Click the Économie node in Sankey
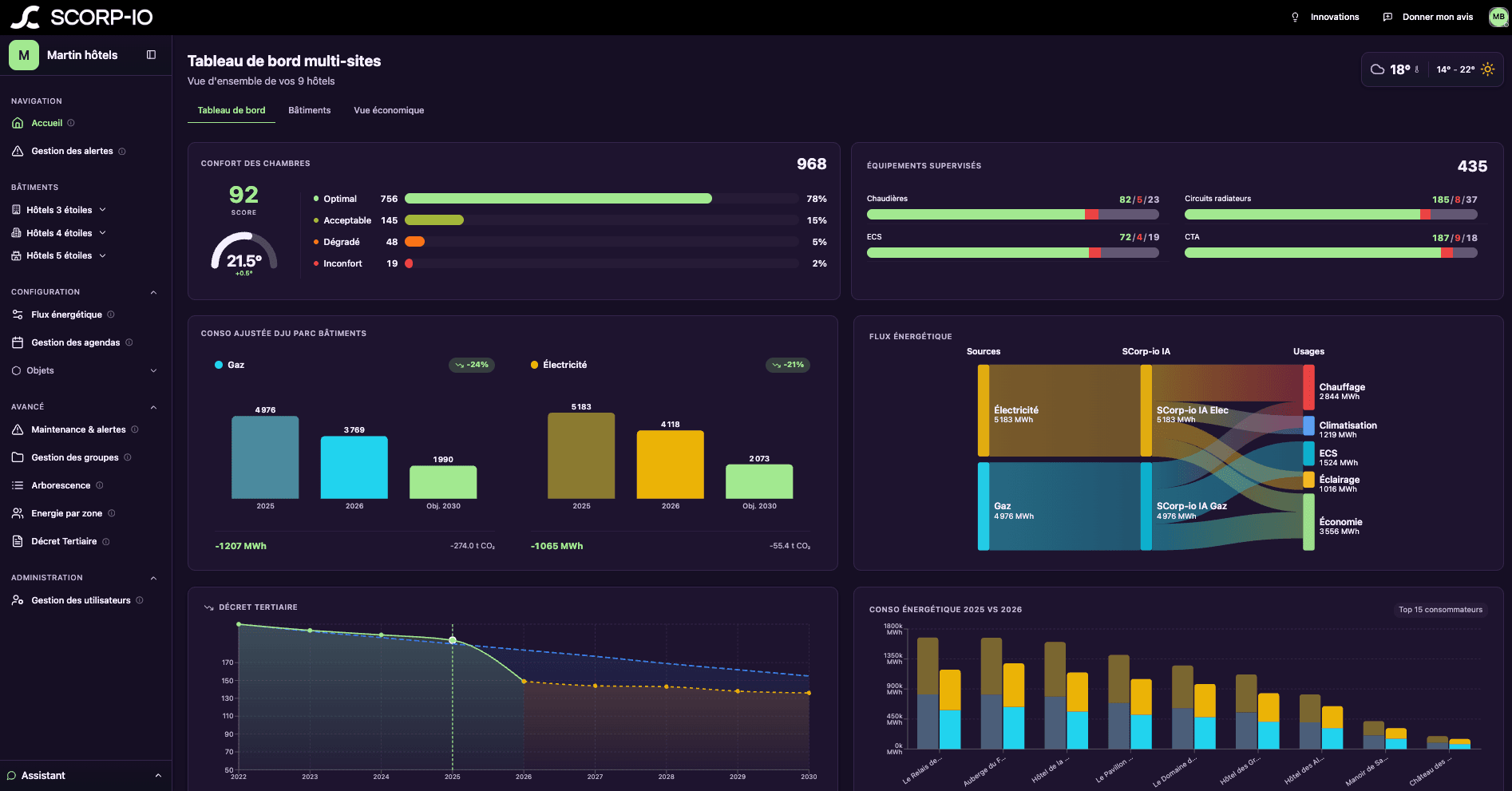This screenshot has height=791, width=1512. tap(1308, 522)
